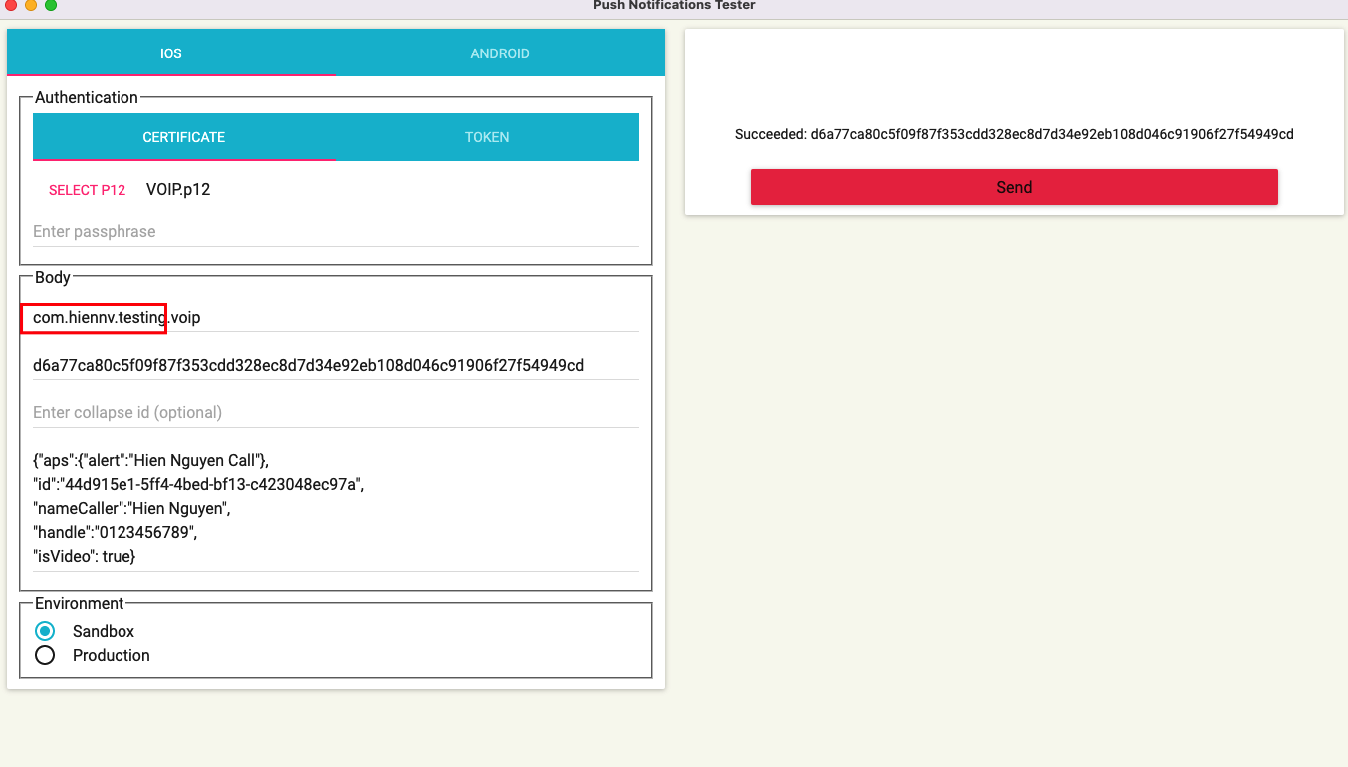Select the Production environment radio button
Viewport: 1348px width, 767px height.
tap(45, 655)
